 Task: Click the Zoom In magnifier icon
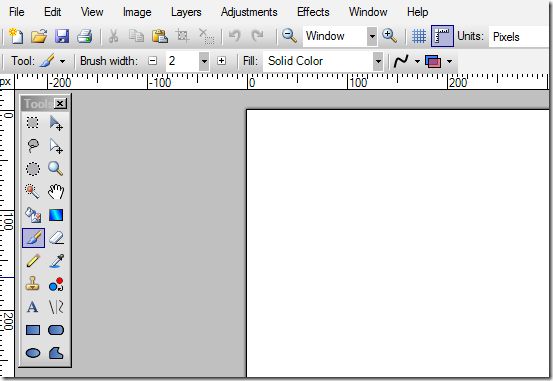coord(389,36)
